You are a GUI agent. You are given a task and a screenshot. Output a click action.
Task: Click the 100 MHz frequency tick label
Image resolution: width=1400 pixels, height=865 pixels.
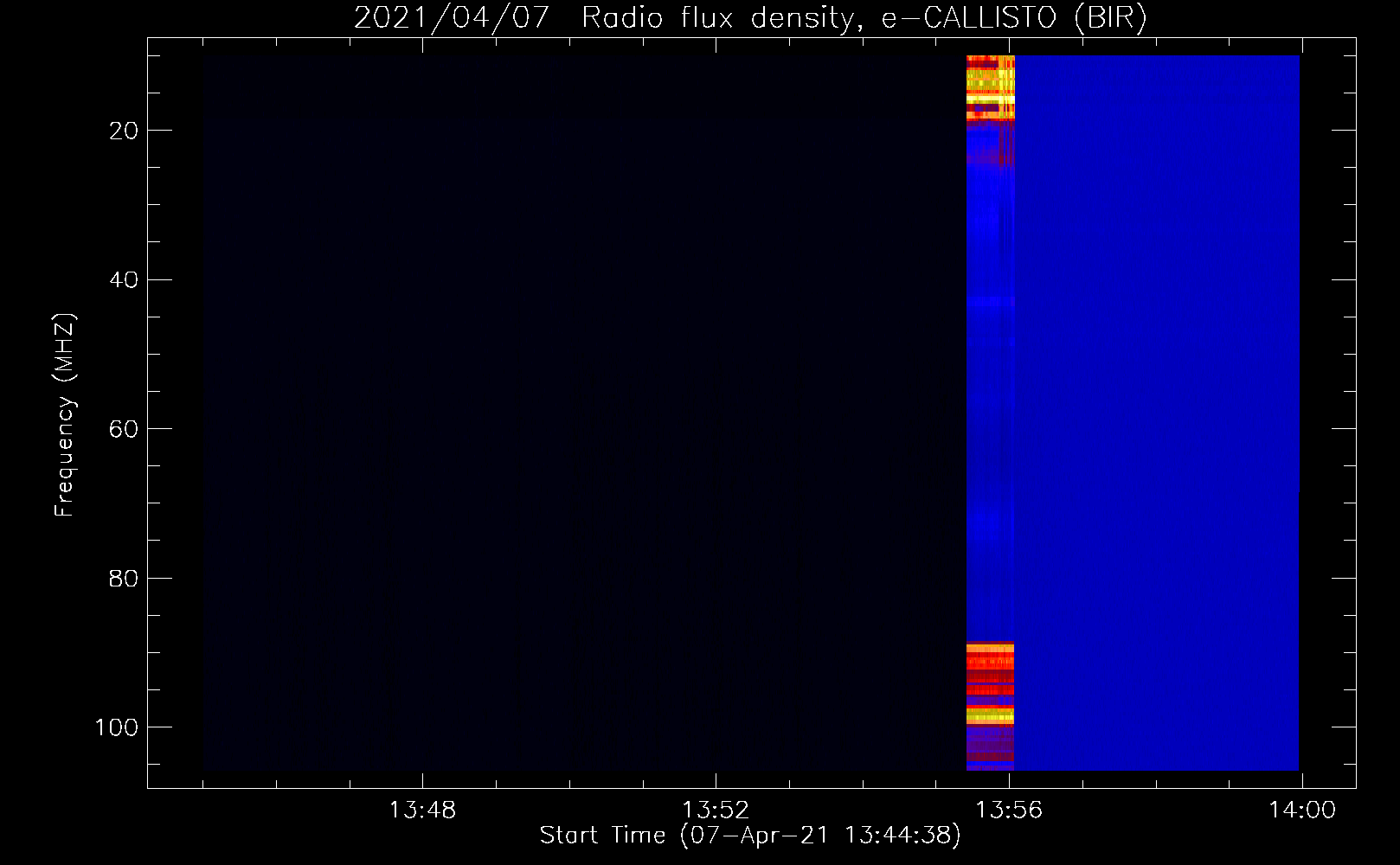(x=117, y=727)
